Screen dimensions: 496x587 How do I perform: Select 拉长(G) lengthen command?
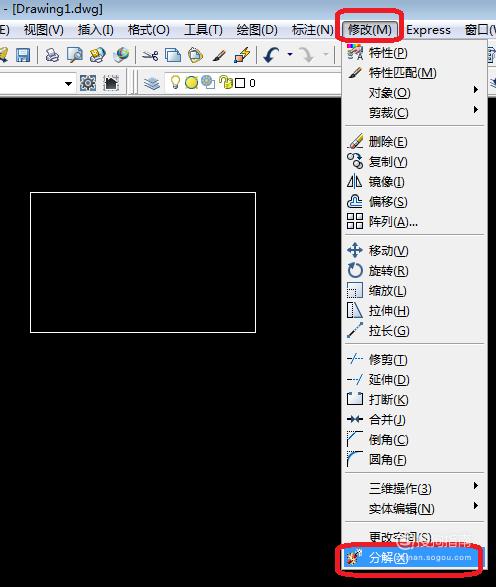414,331
